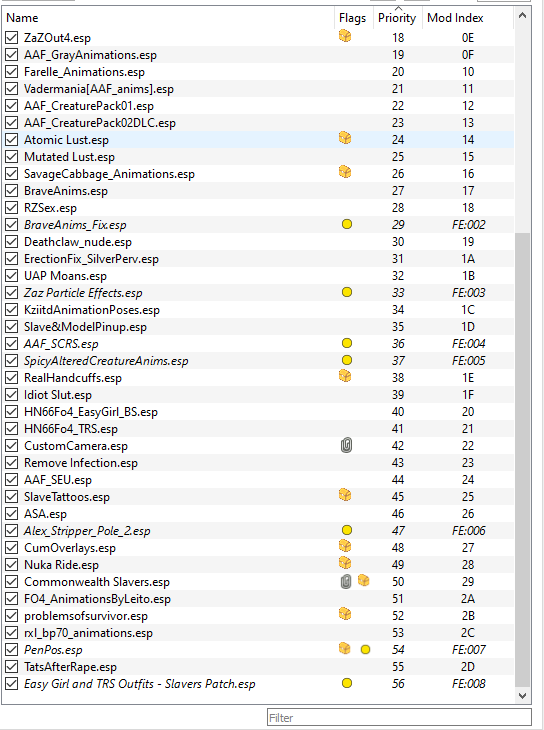Select the Idiot Slut.esp row
The height and width of the screenshot is (730, 544).
(x=258, y=395)
